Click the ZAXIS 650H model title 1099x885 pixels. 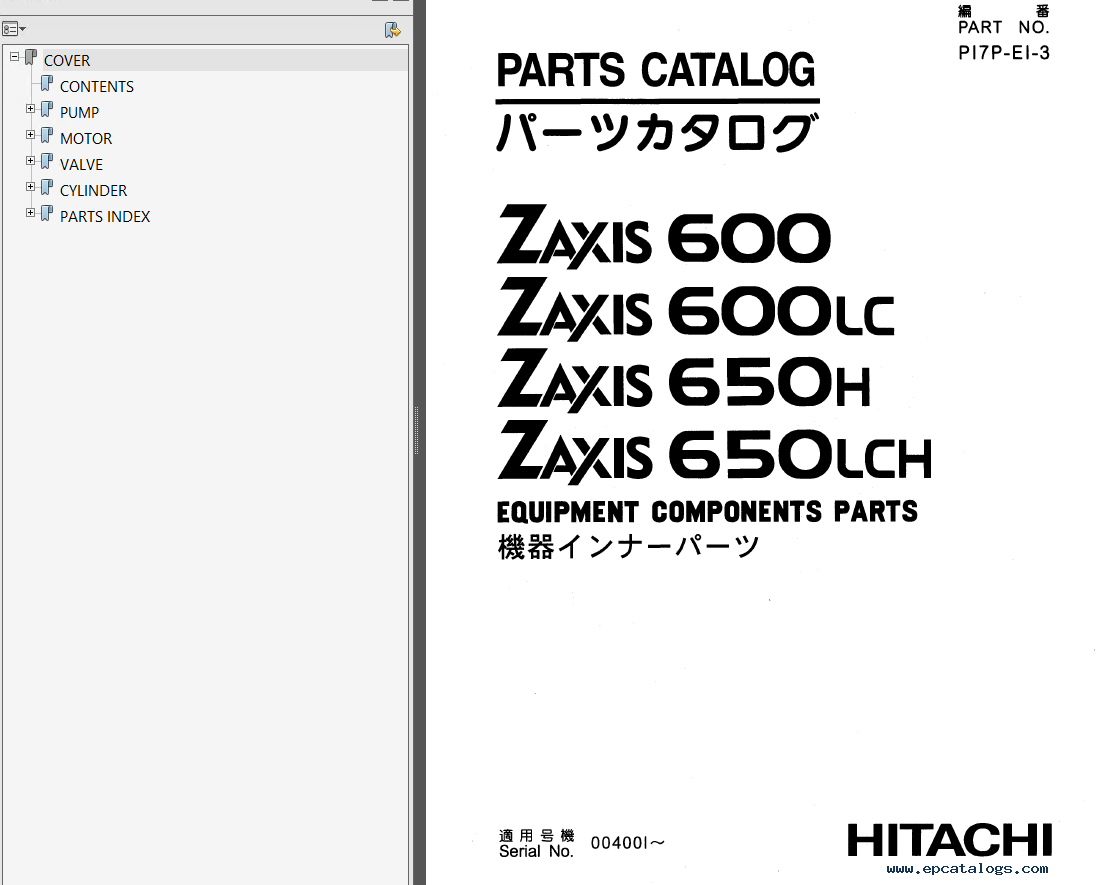coord(684,381)
